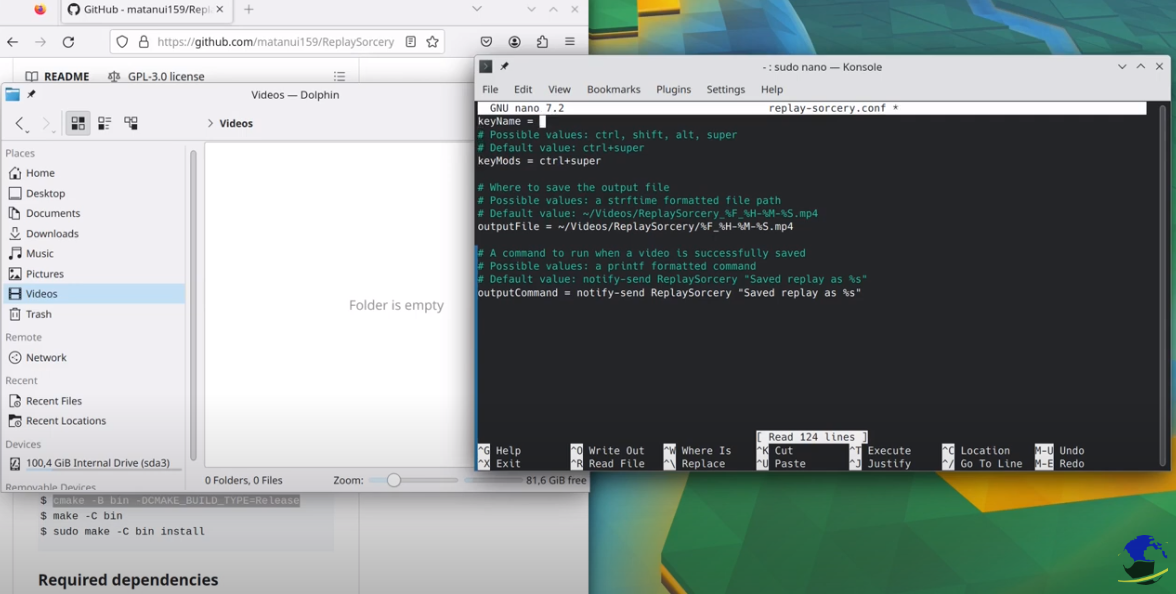Switch Dolphin to Compact view mode
The image size is (1176, 594).
click(104, 123)
